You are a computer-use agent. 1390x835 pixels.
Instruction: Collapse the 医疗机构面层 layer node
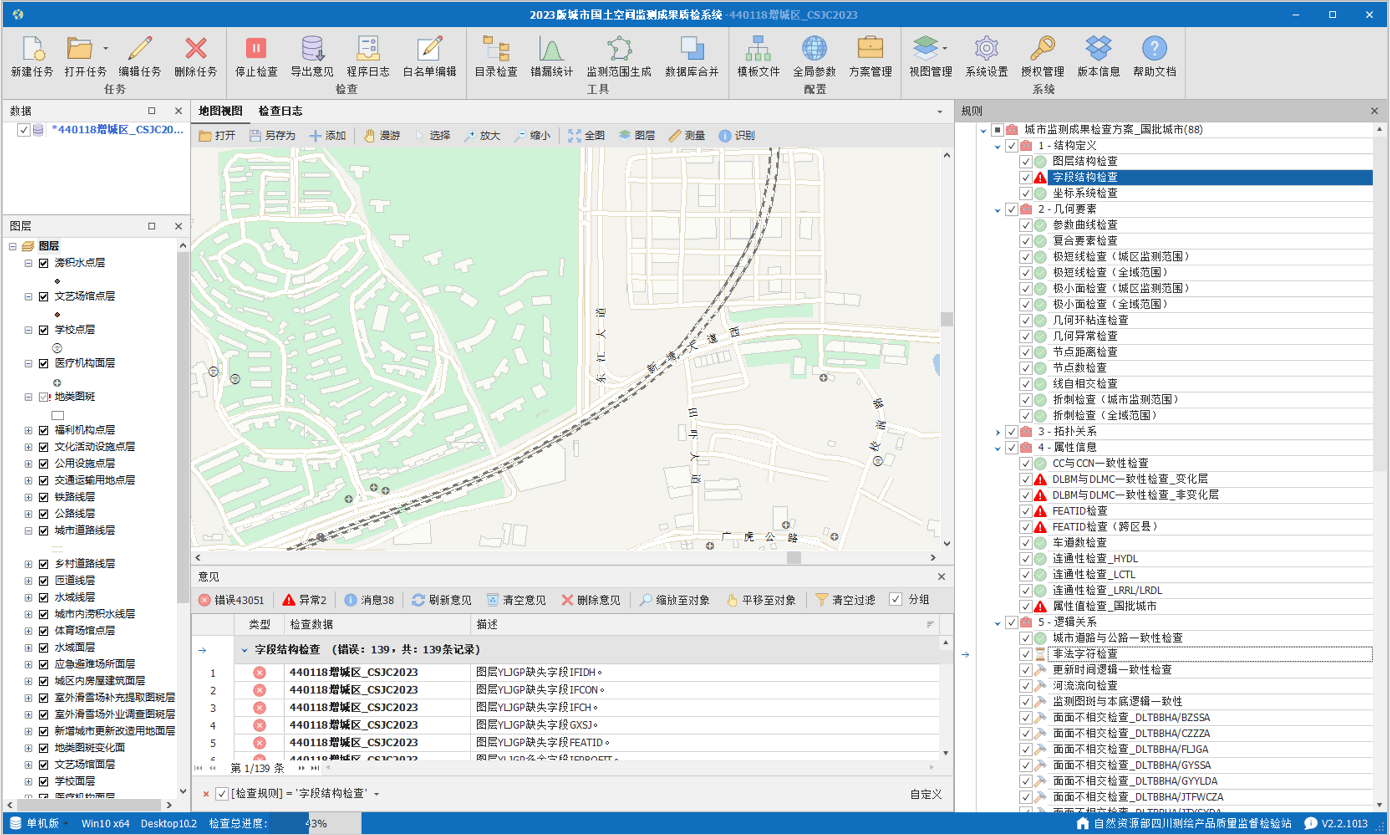[x=28, y=364]
